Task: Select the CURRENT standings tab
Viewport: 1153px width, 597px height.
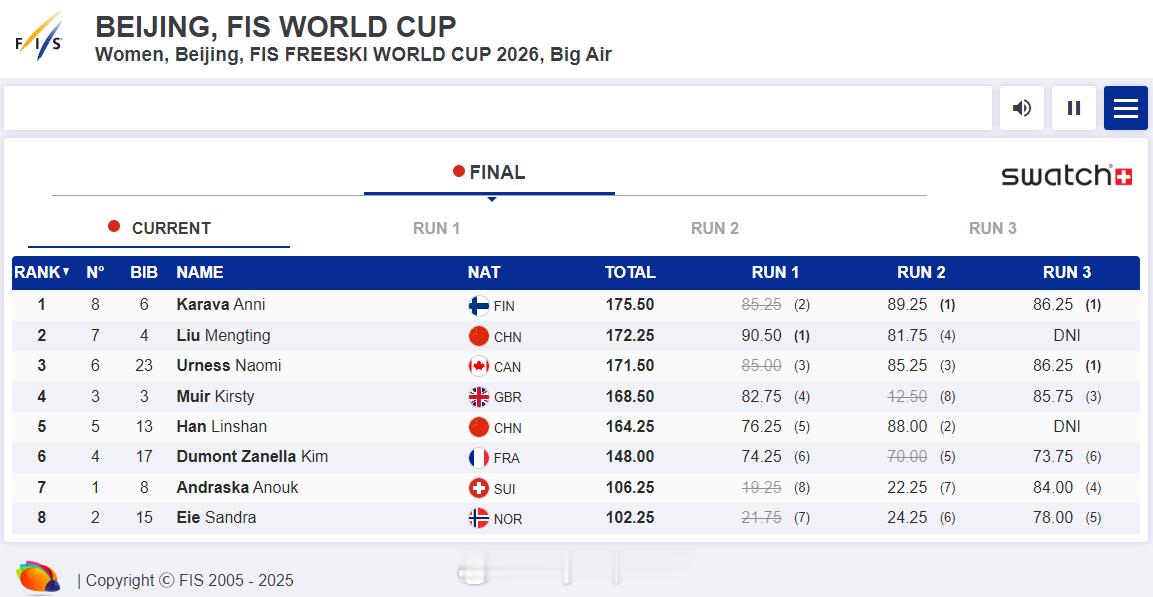Action: pyautogui.click(x=159, y=229)
